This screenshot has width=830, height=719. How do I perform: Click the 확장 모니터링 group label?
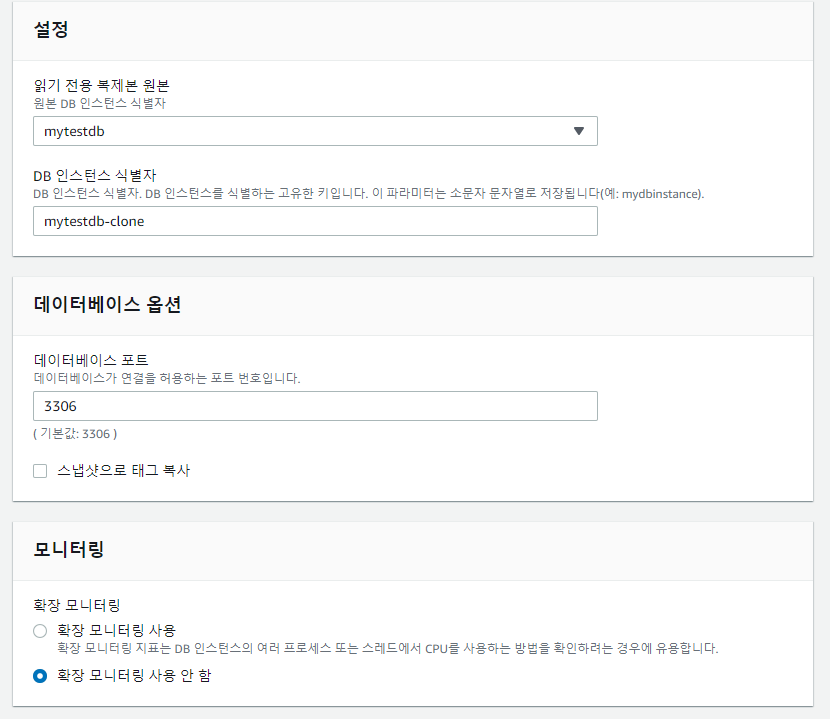coord(77,605)
